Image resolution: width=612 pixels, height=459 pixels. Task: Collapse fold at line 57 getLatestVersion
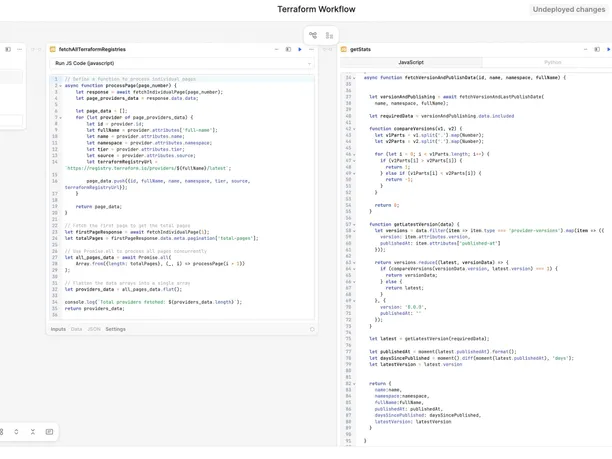click(x=355, y=224)
